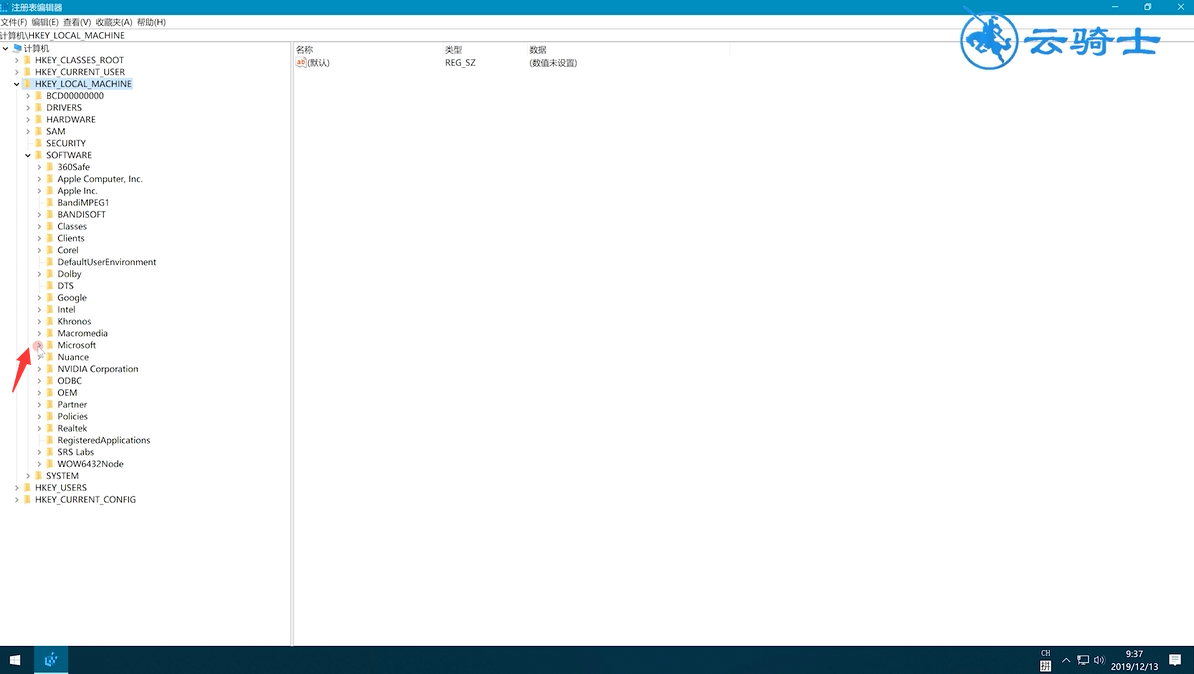Click the DTS folder icon
The image size is (1194, 674).
point(50,286)
